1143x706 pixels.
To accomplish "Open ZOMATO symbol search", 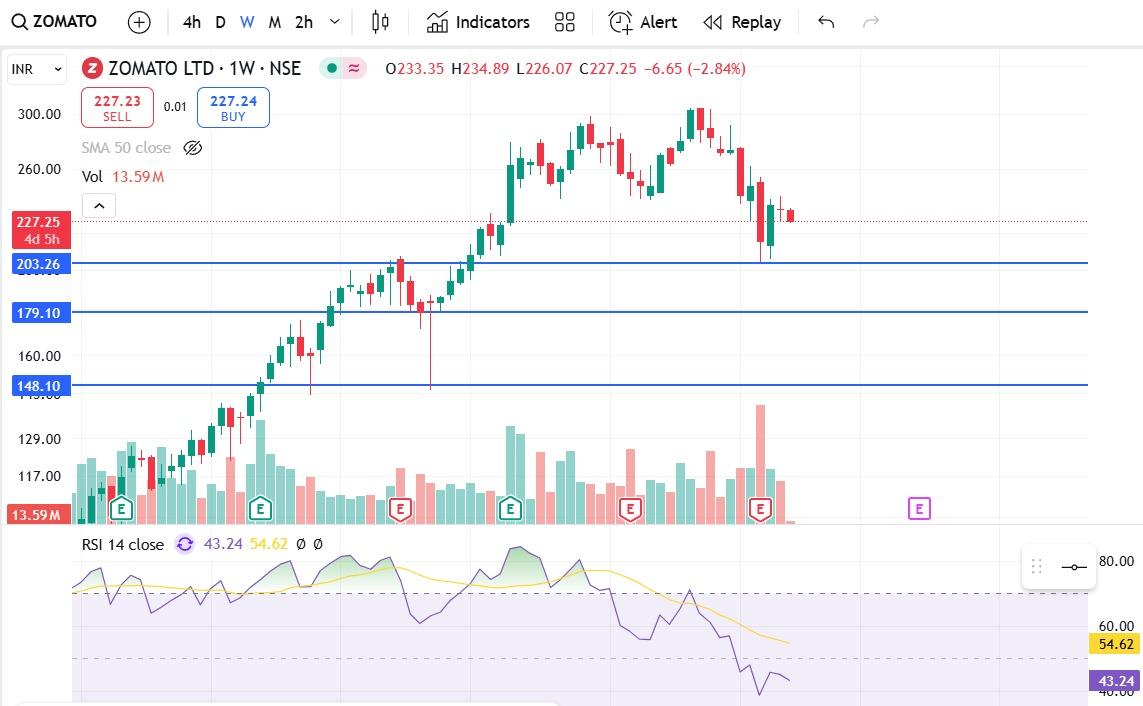I will pos(55,22).
